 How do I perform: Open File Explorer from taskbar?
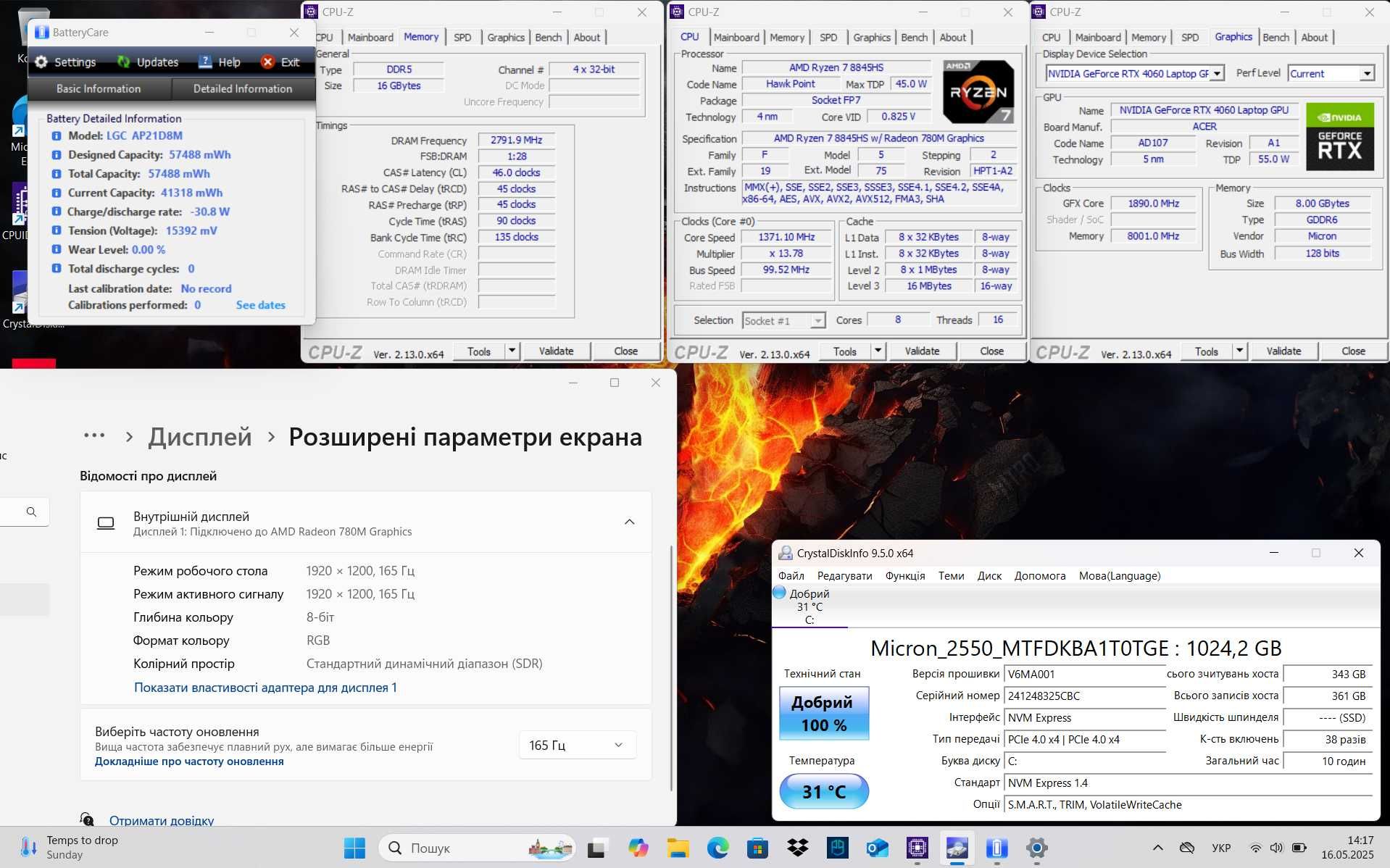click(x=678, y=847)
